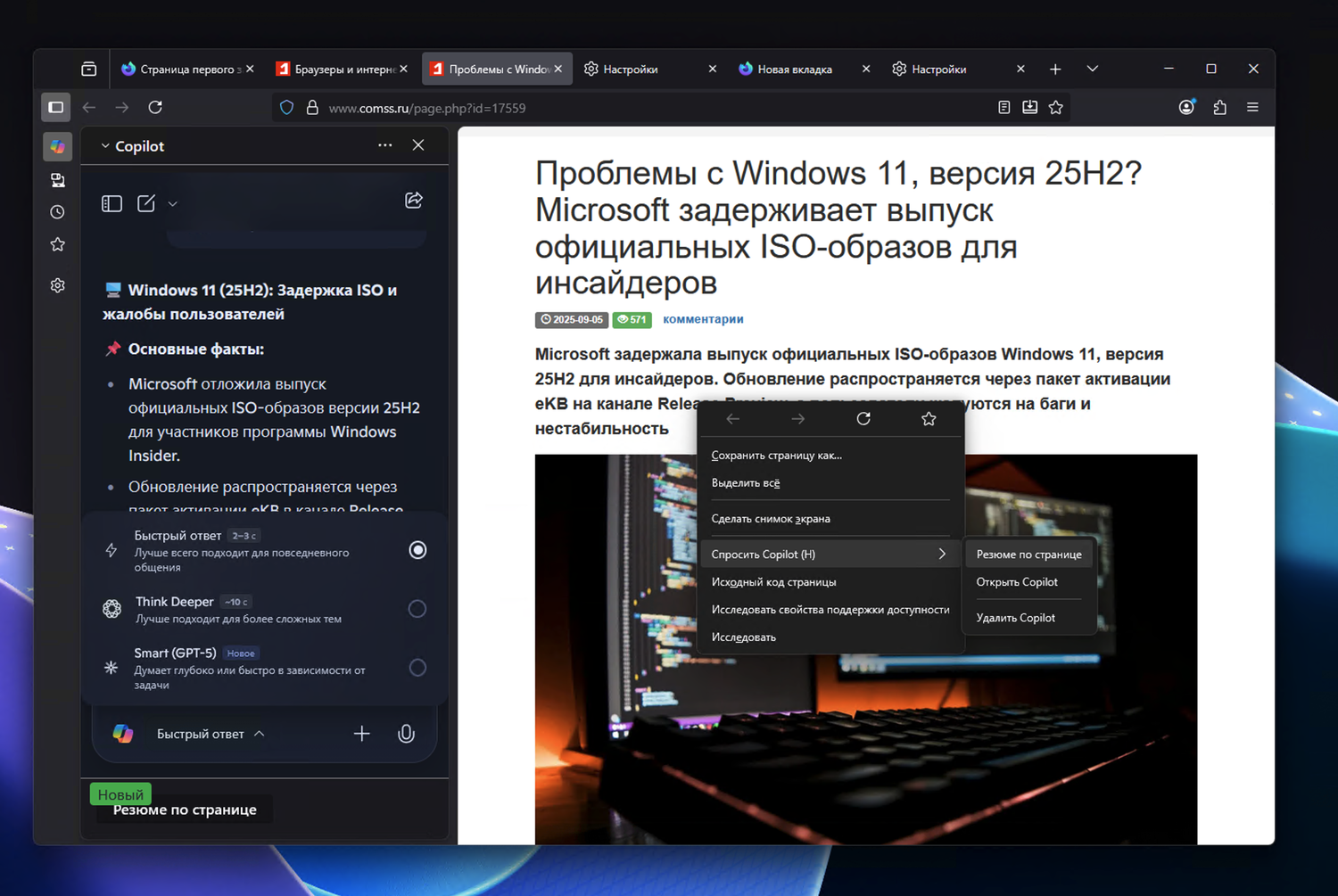This screenshot has height=896, width=1338.
Task: Bookmark page via the context menu star
Action: tap(929, 419)
